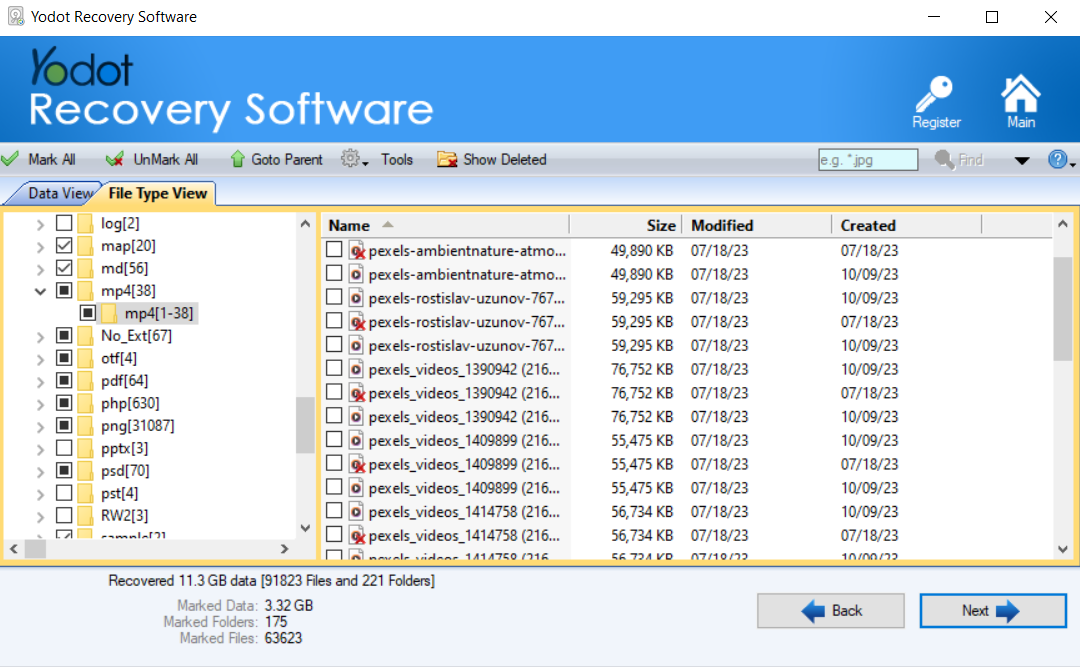Select the File Type View tab

[160, 193]
